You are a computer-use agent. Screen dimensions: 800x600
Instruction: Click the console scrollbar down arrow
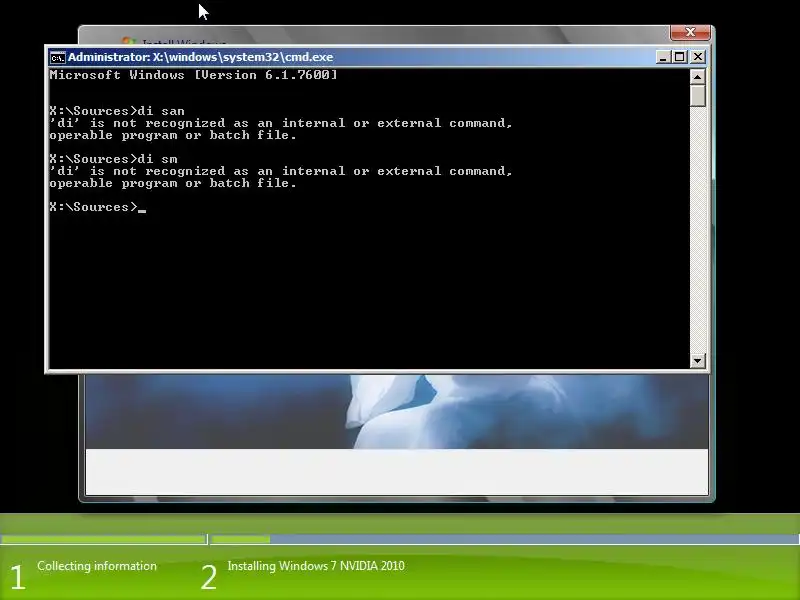pyautogui.click(x=697, y=361)
